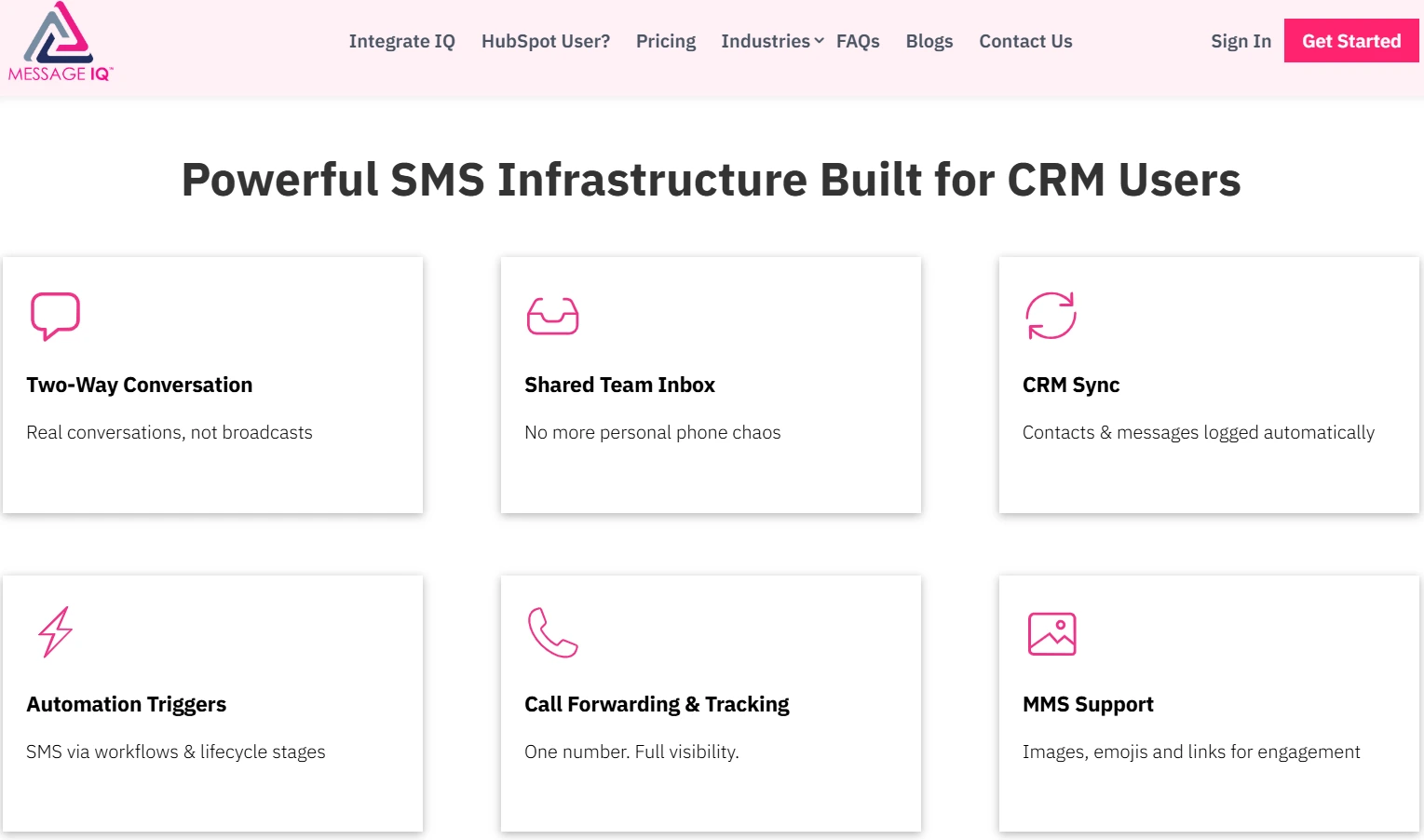This screenshot has width=1424, height=840.
Task: Click the Automation Triggers card
Action: click(212, 703)
